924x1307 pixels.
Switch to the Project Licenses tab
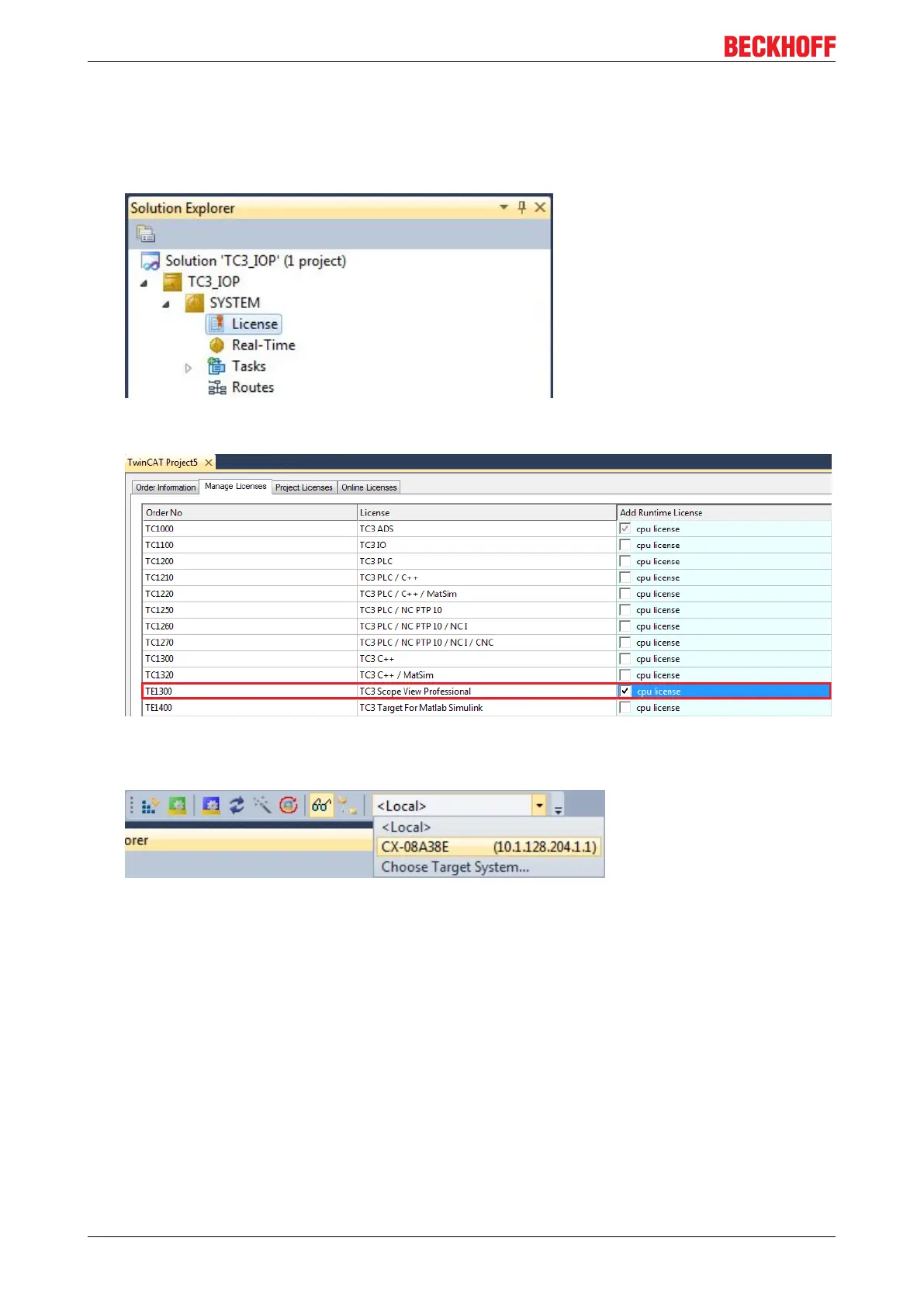pyautogui.click(x=303, y=487)
